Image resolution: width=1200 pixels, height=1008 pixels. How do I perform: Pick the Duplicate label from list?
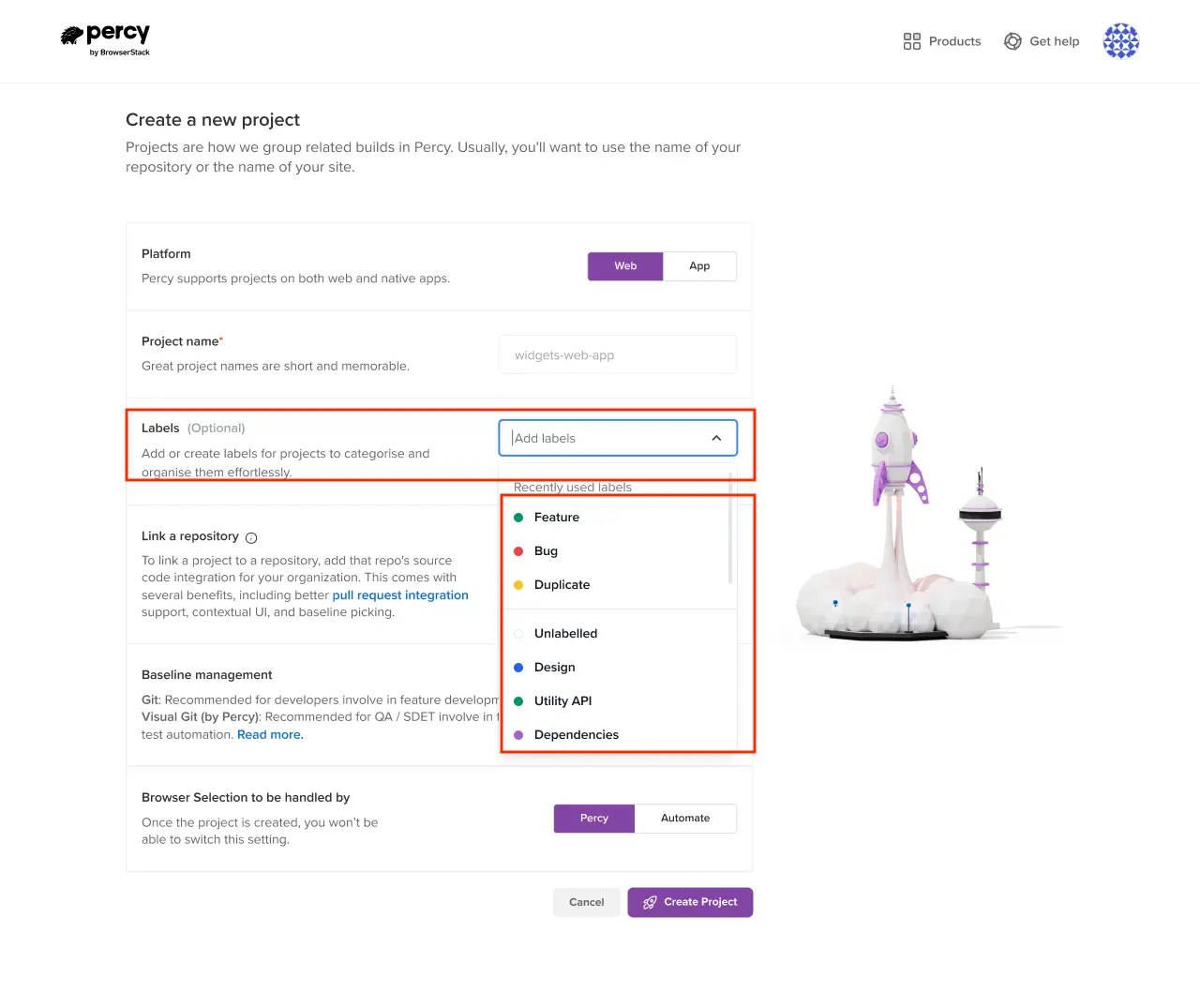pyautogui.click(x=562, y=585)
